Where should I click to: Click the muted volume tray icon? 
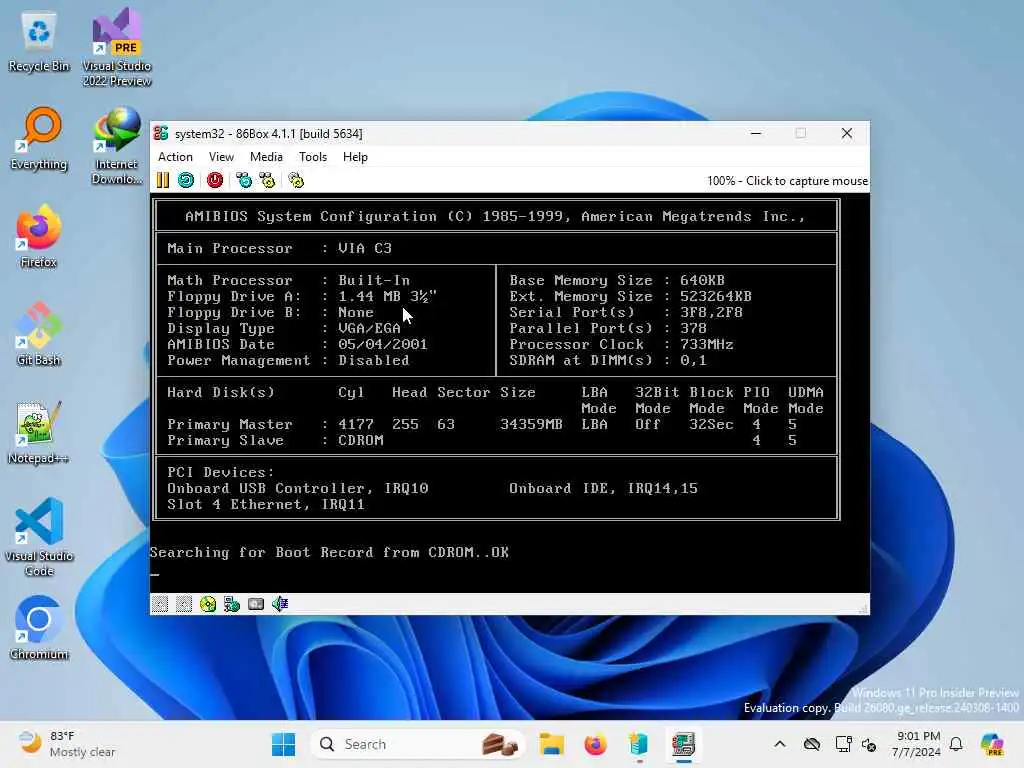tap(869, 744)
